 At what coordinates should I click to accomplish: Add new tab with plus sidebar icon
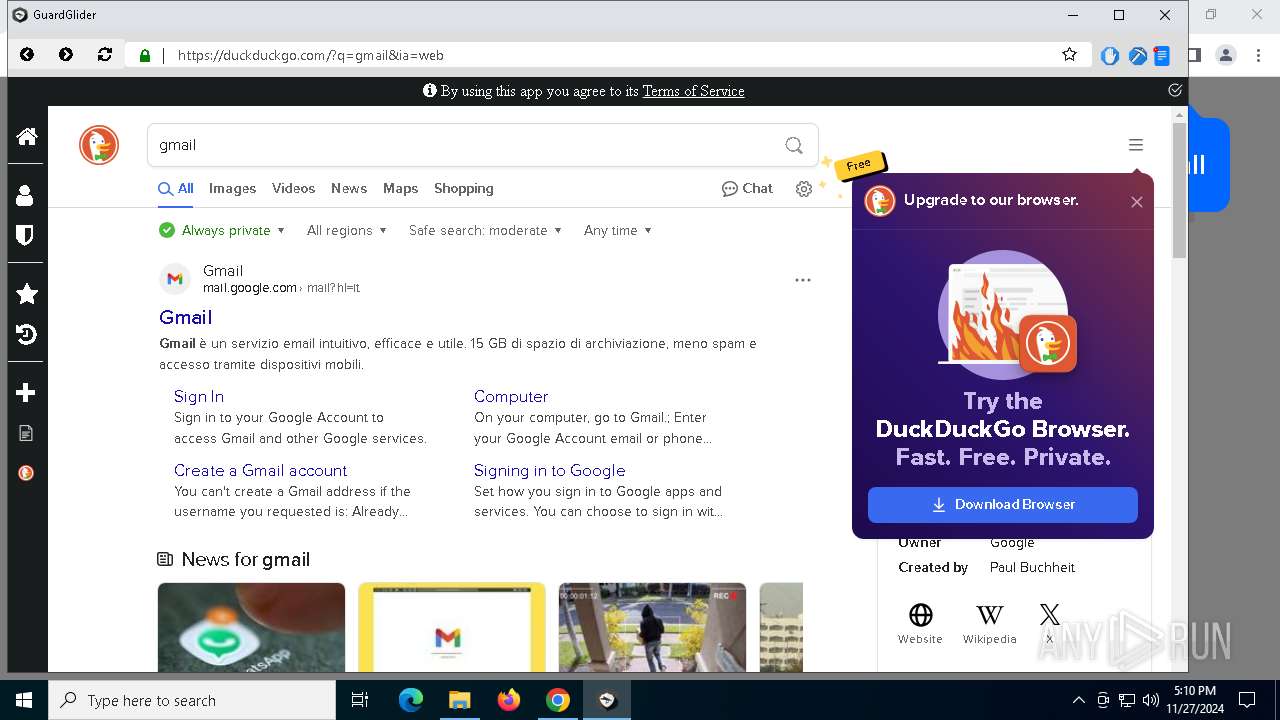pyautogui.click(x=26, y=393)
